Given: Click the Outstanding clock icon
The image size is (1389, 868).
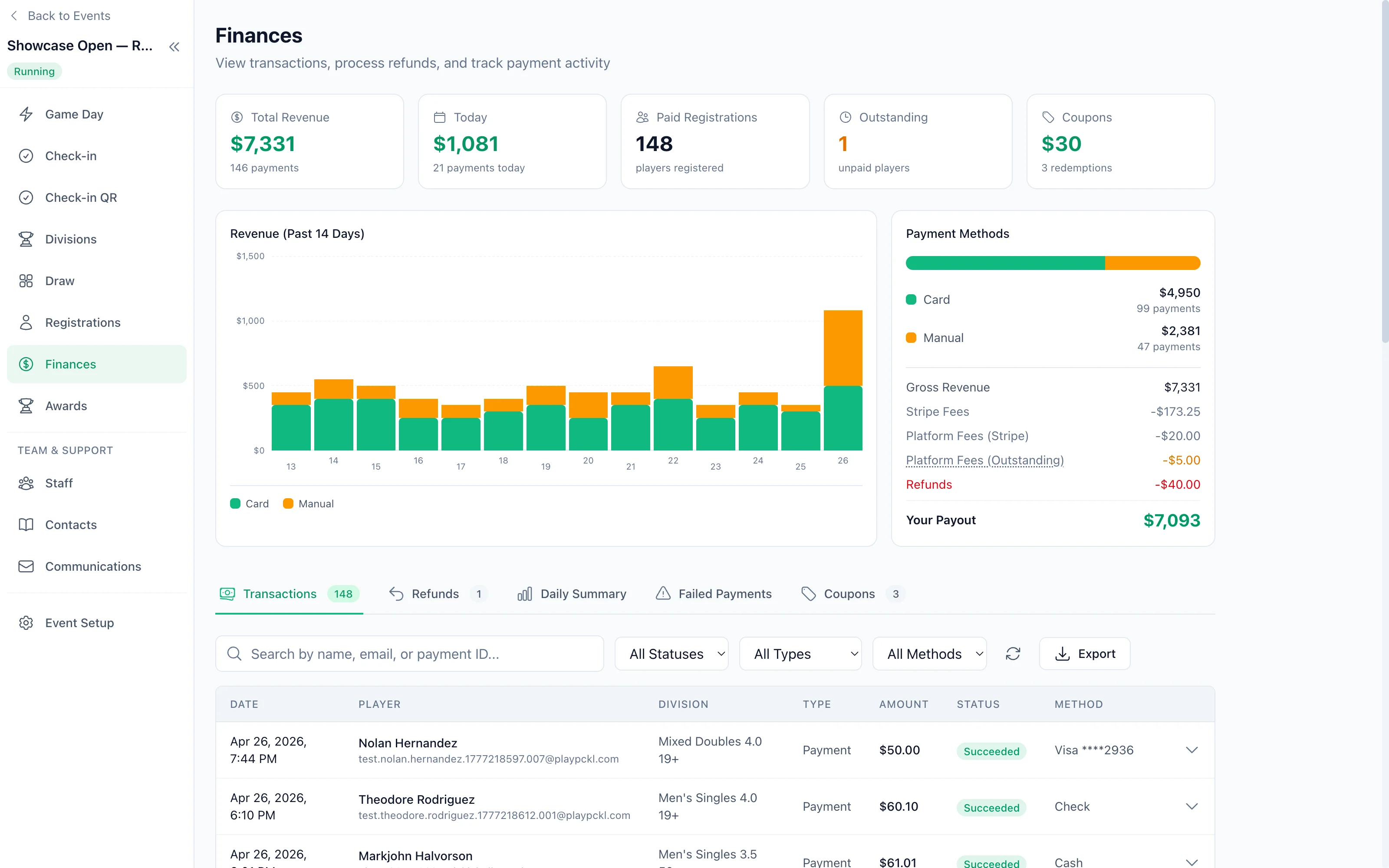Looking at the screenshot, I should click(846, 117).
